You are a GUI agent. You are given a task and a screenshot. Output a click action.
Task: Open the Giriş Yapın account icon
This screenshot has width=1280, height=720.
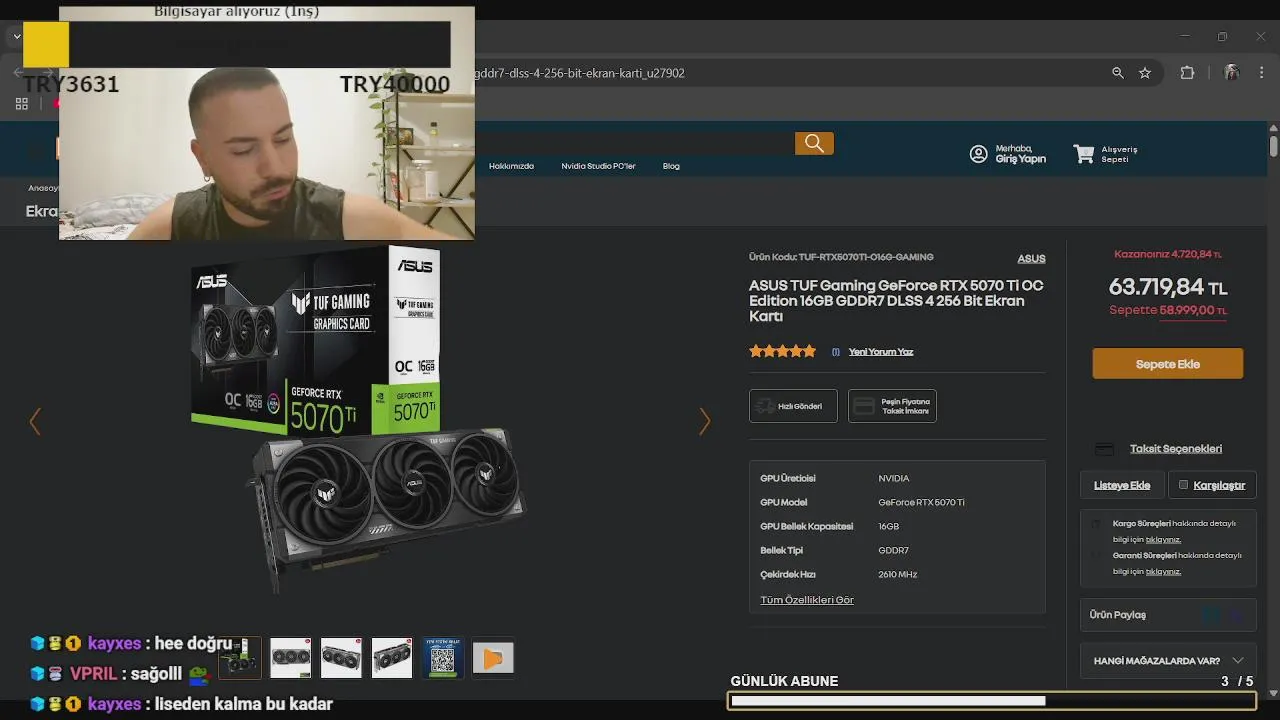click(979, 154)
